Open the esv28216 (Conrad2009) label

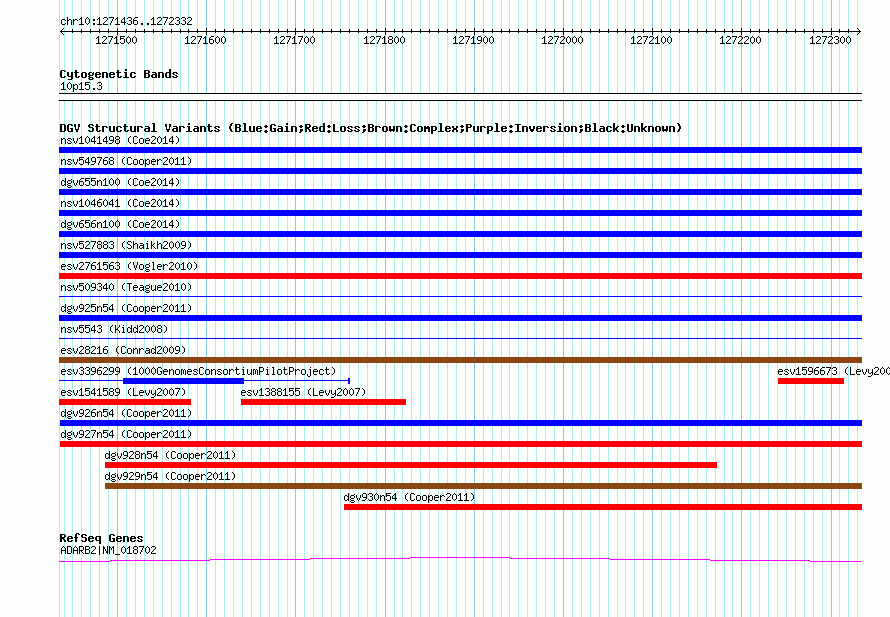coord(123,350)
